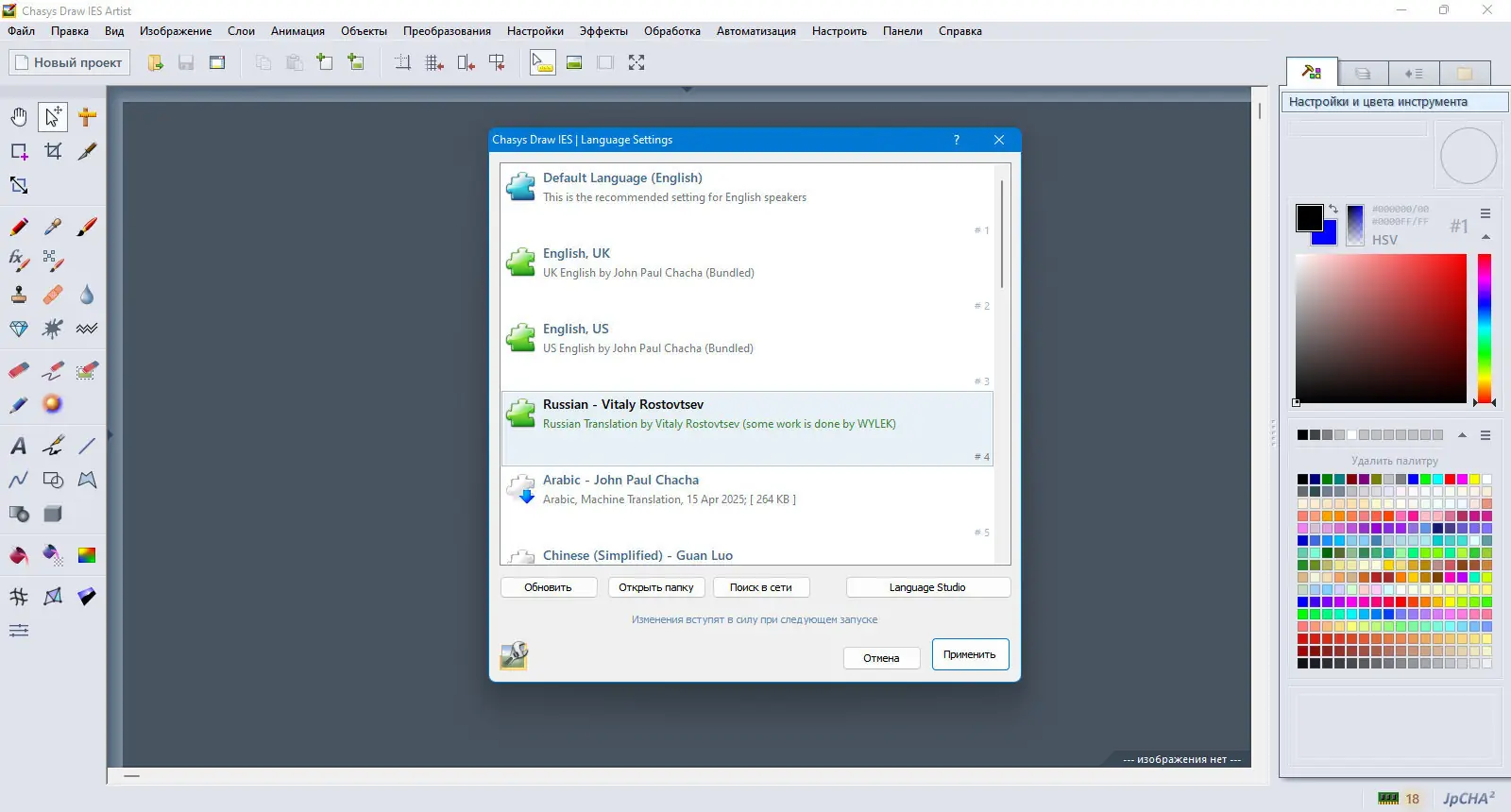The image size is (1511, 812).
Task: Activate the crop tool
Action: pos(53,151)
